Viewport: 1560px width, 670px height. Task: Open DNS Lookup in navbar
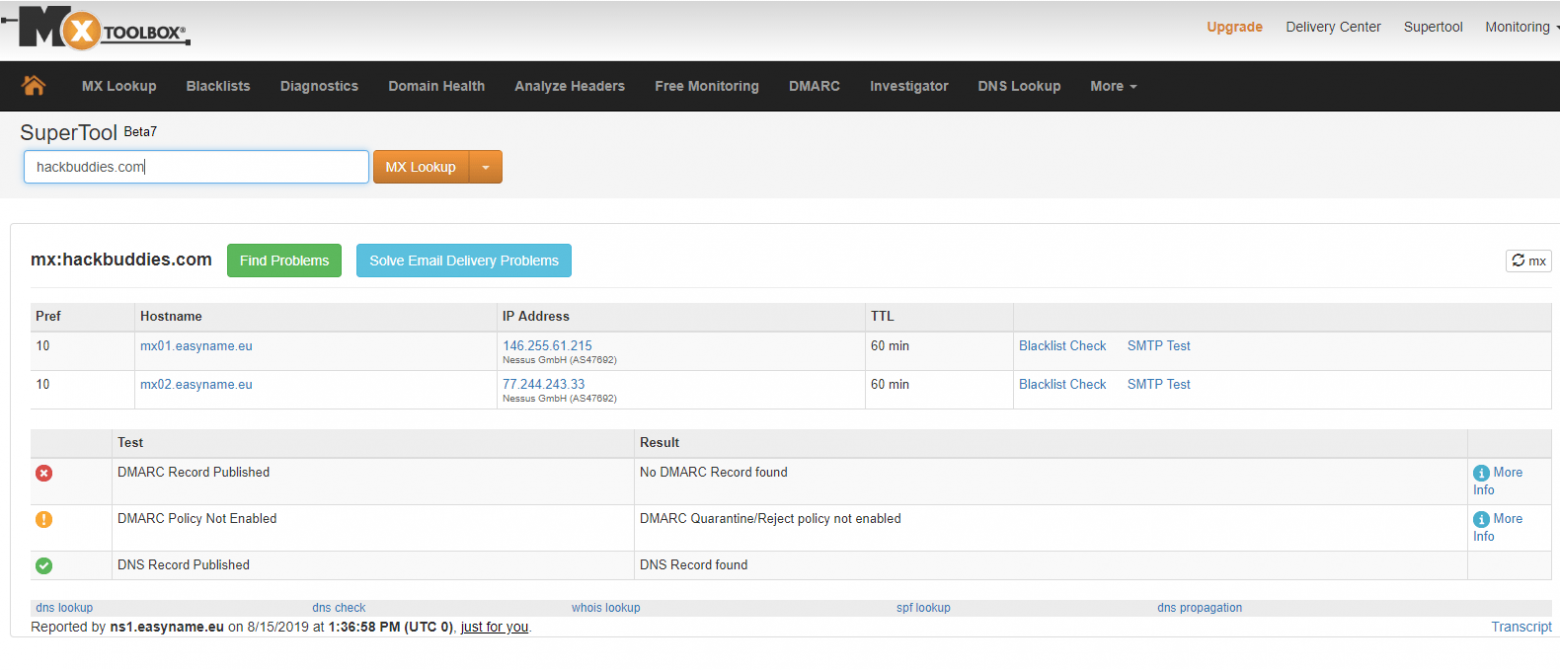point(1019,86)
